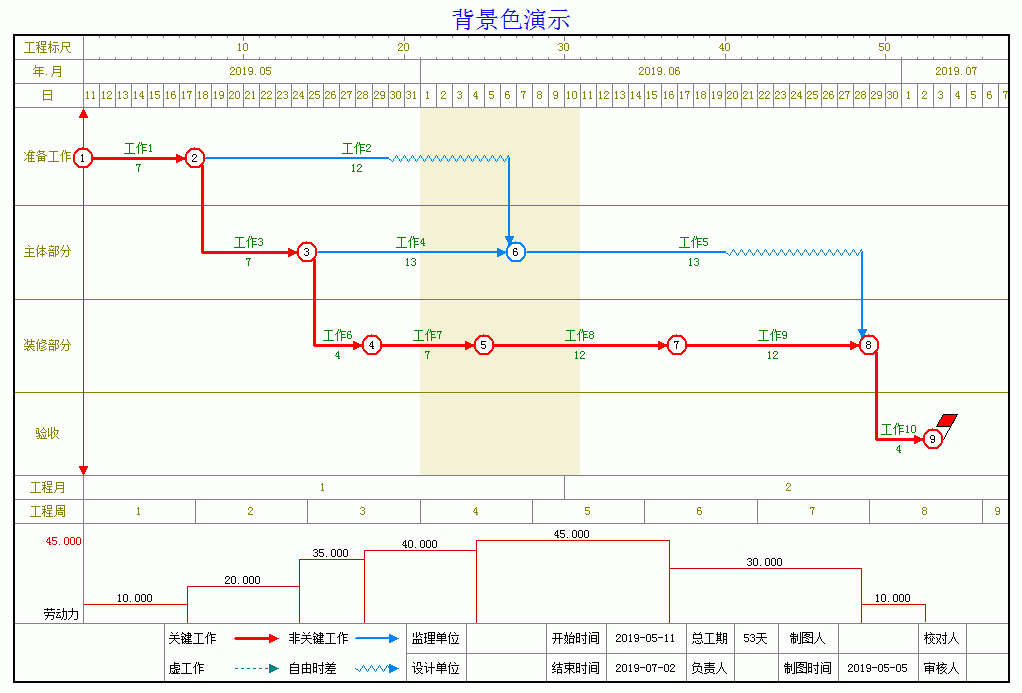Click node 8 circle before 工作10
Image resolution: width=1022 pixels, height=693 pixels.
868,345
